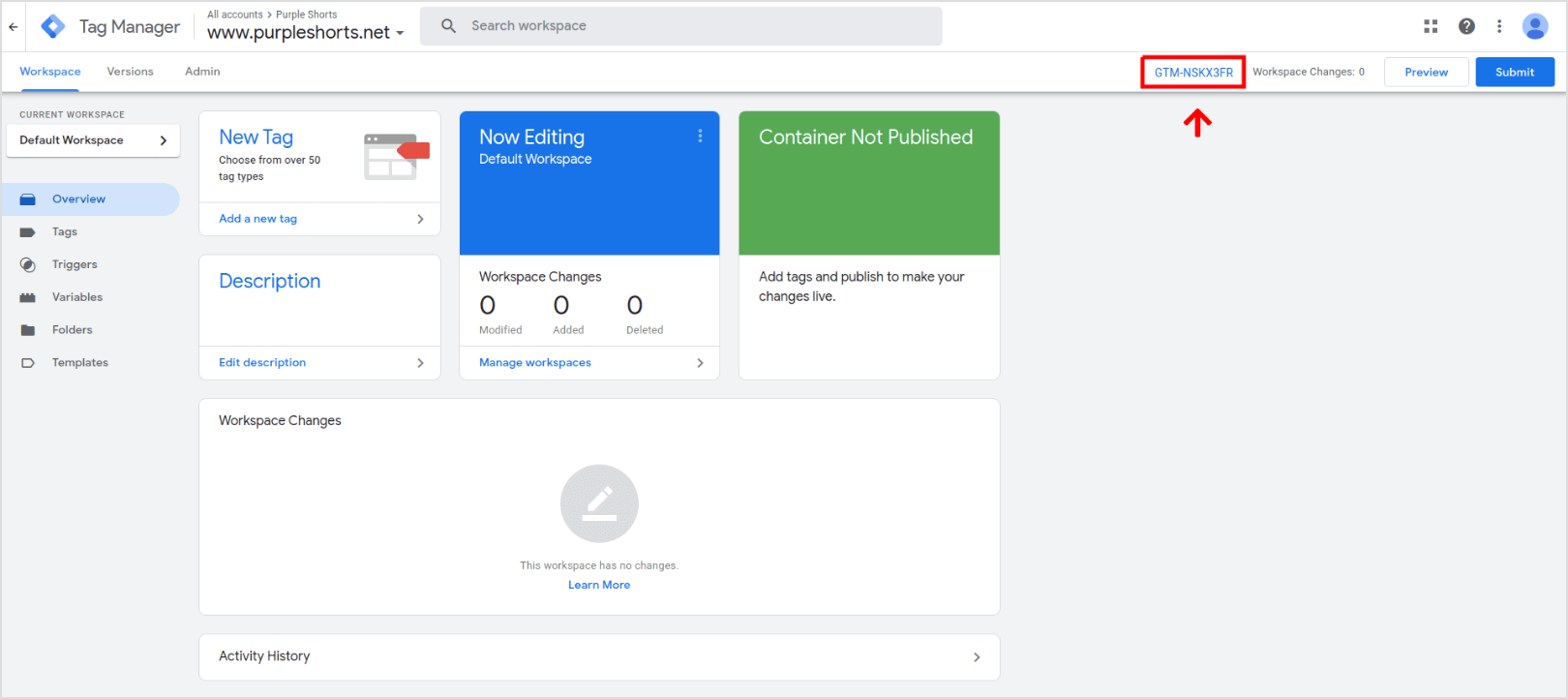Click the user account avatar

pos(1534,26)
